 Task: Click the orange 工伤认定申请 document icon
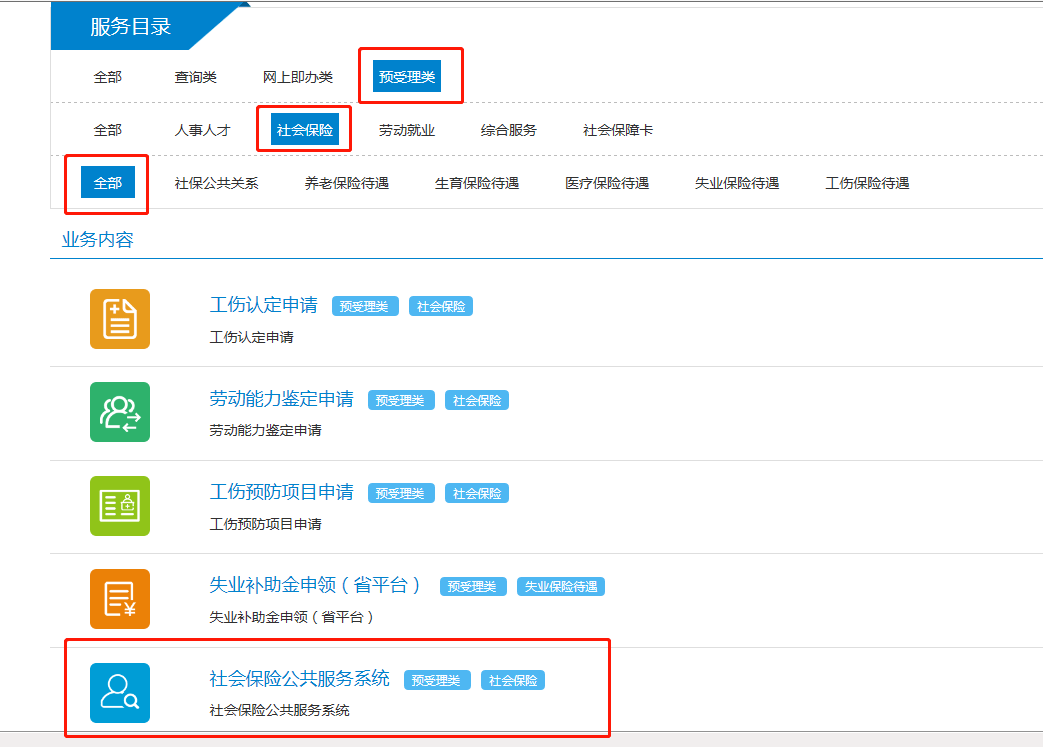point(120,318)
